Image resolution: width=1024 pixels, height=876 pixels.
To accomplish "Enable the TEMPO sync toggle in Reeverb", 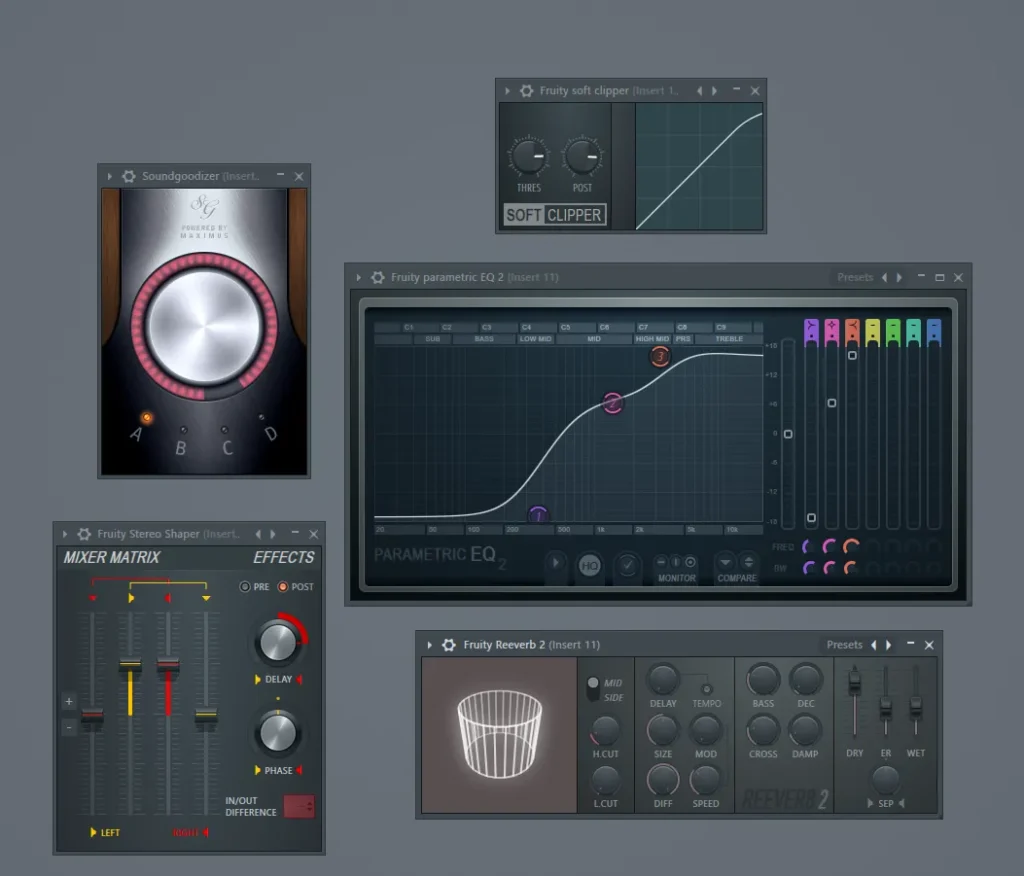I will pyautogui.click(x=706, y=689).
